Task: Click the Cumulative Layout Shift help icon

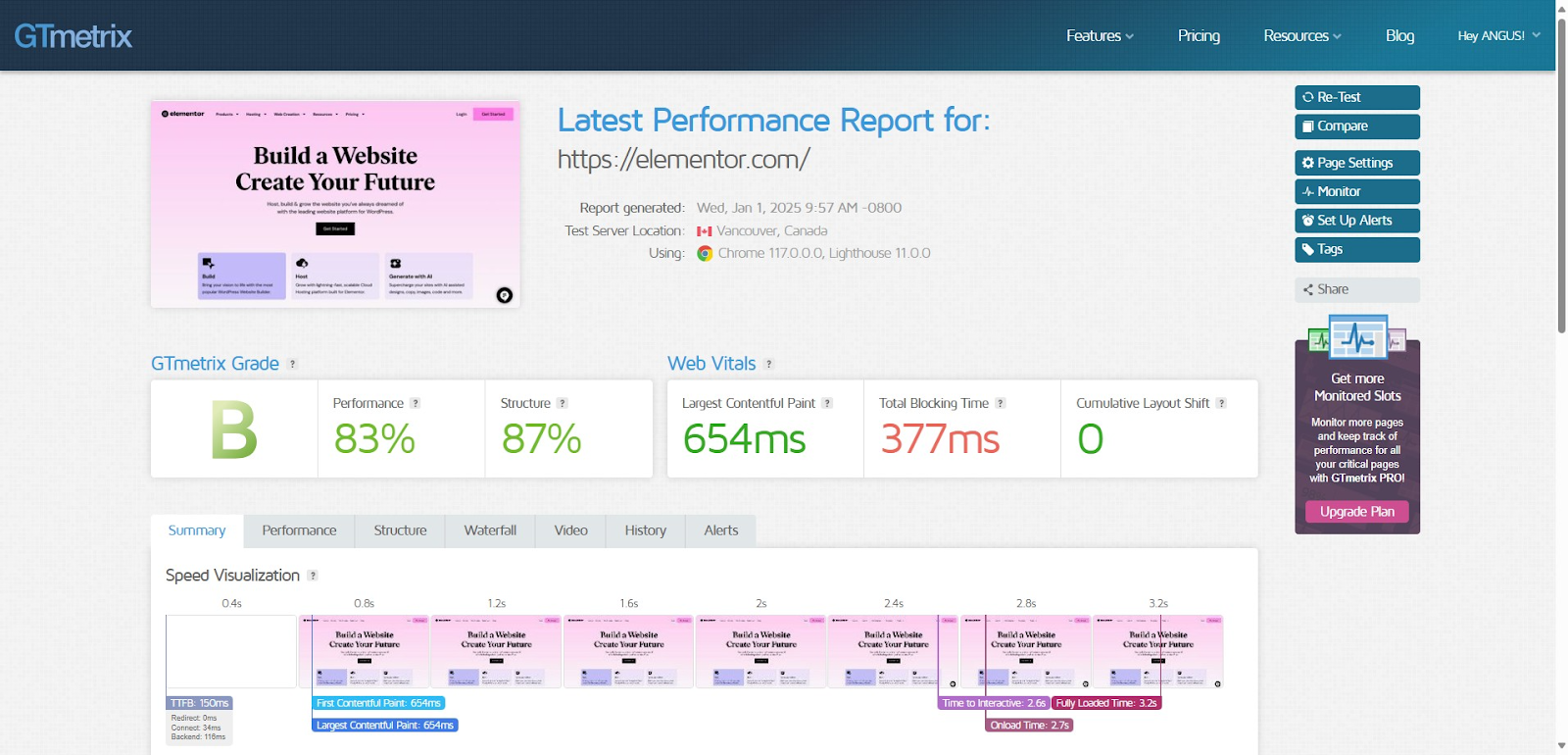Action: click(x=1221, y=403)
